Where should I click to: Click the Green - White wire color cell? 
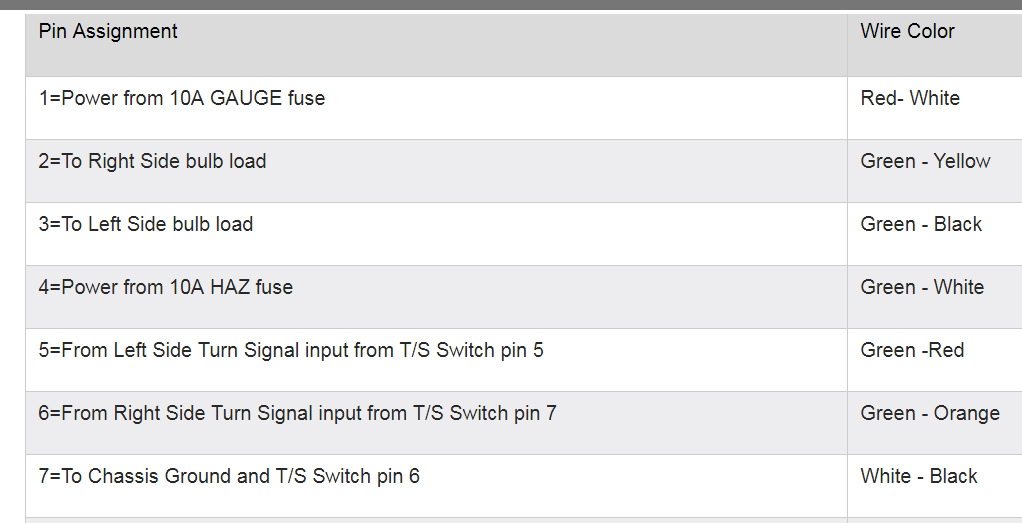tap(922, 288)
